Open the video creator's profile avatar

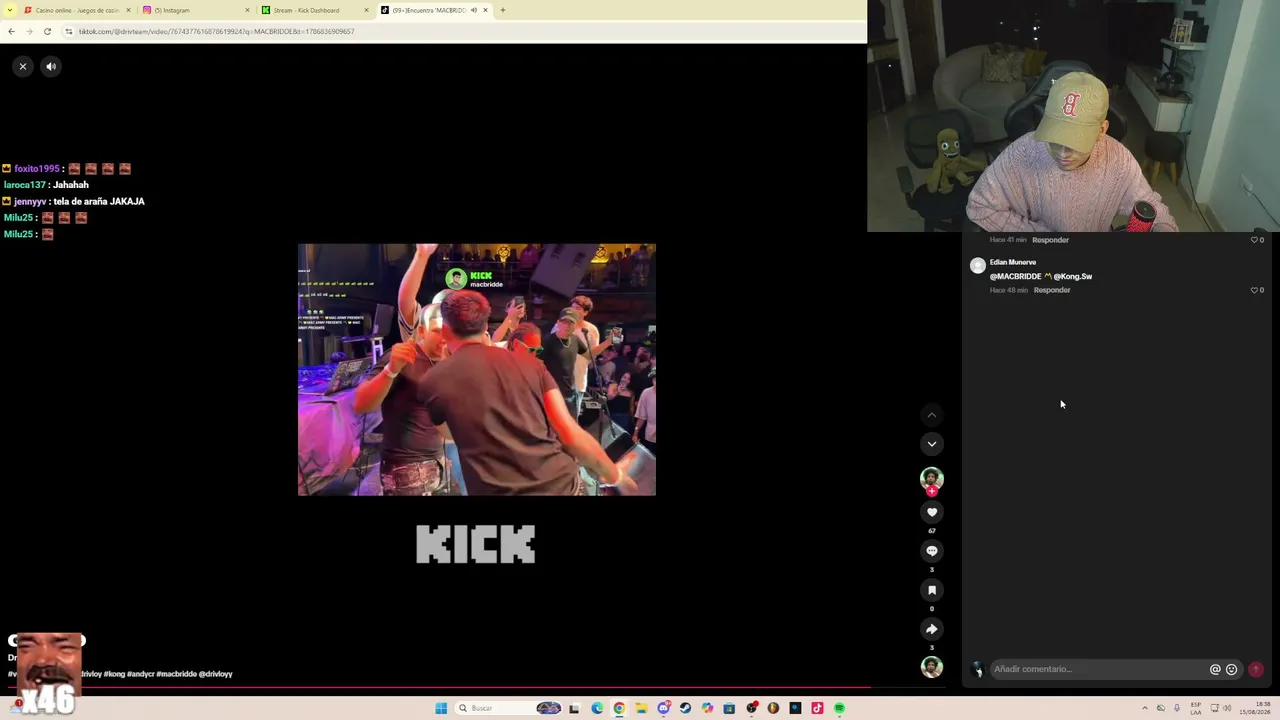932,478
